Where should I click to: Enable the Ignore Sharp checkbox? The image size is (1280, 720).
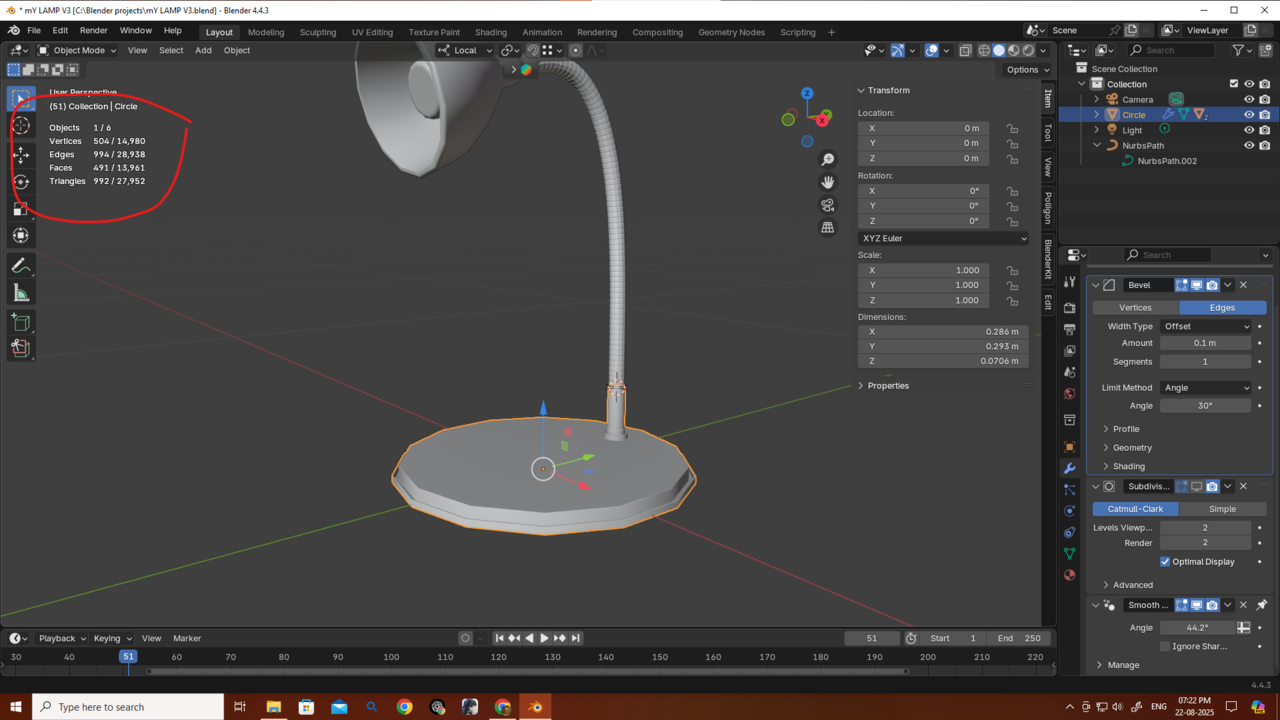point(1165,646)
